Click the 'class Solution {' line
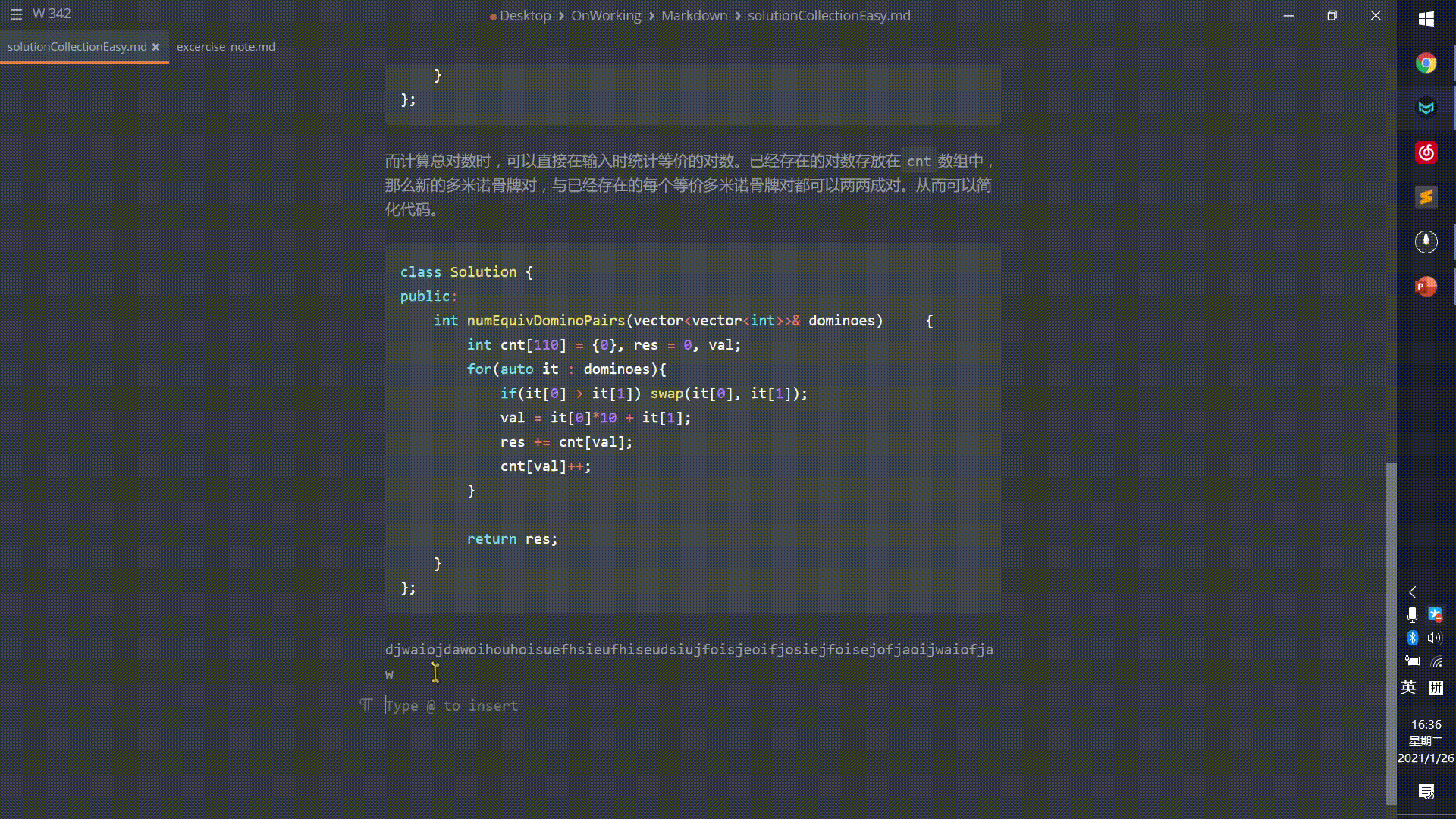 [x=466, y=272]
